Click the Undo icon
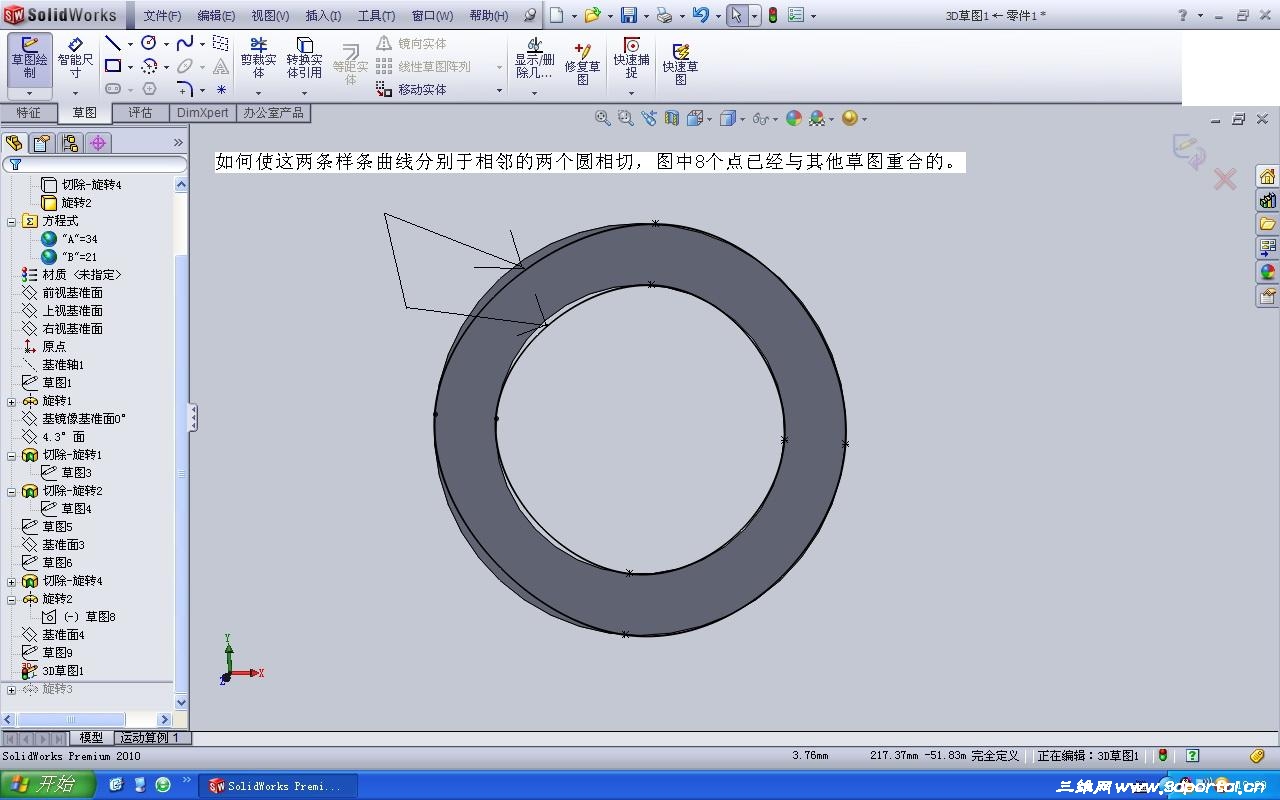This screenshot has width=1280, height=800. [700, 15]
